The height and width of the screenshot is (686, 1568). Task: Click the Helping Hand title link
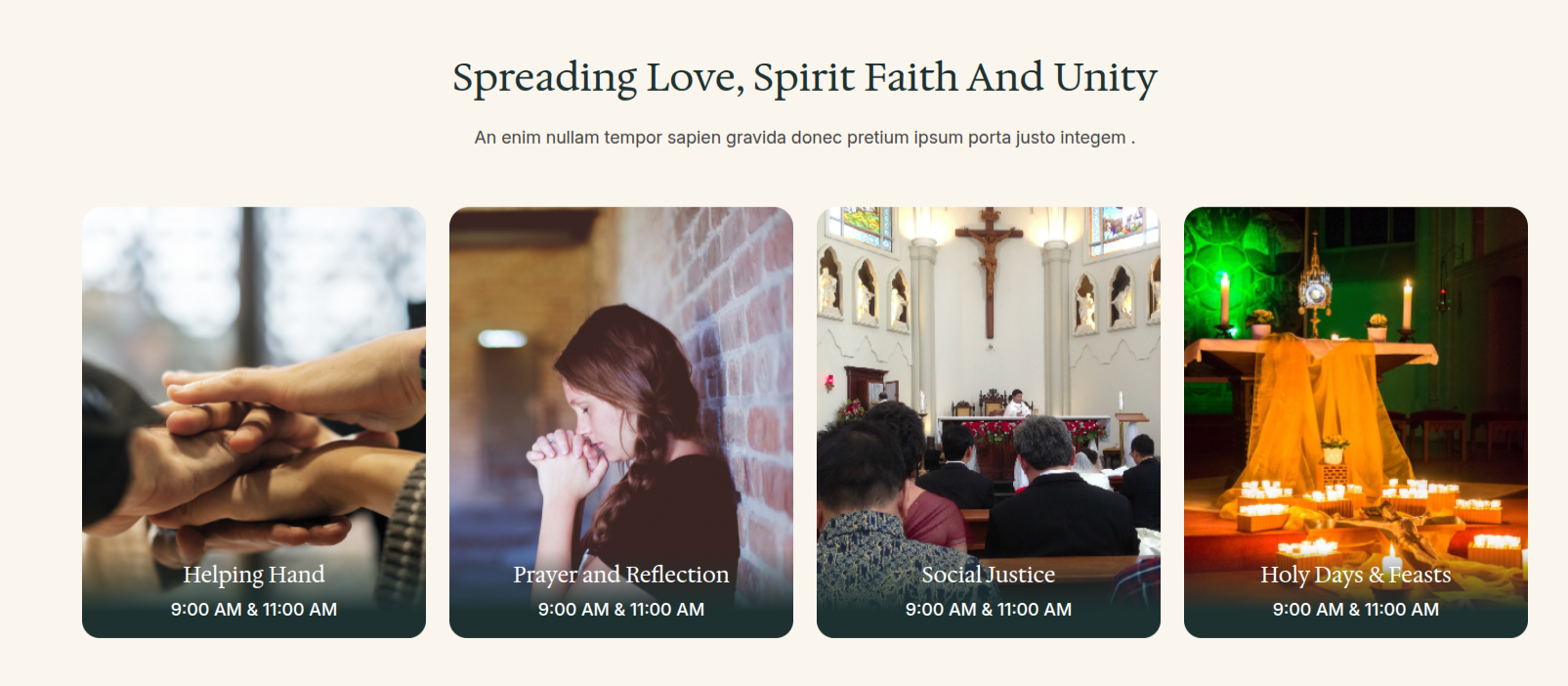254,575
